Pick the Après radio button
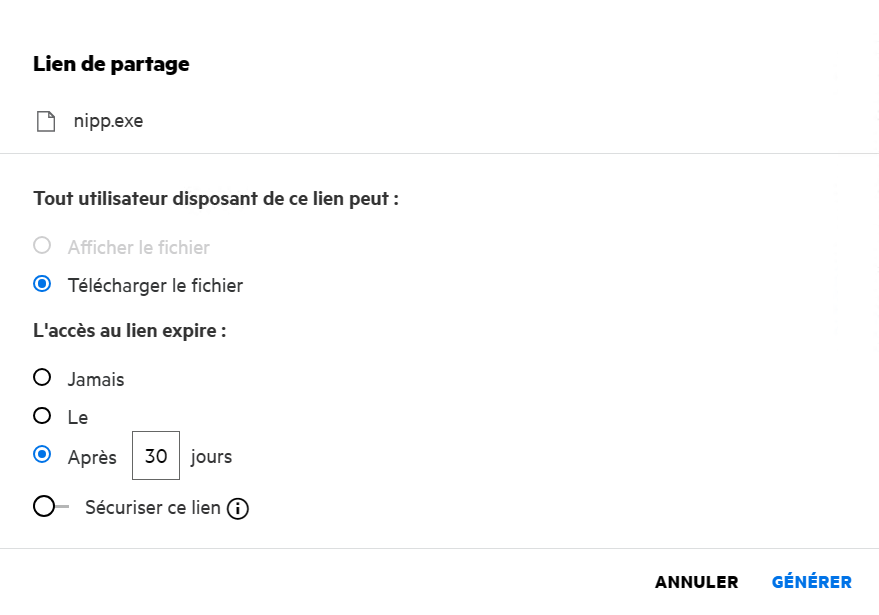 pyautogui.click(x=42, y=455)
